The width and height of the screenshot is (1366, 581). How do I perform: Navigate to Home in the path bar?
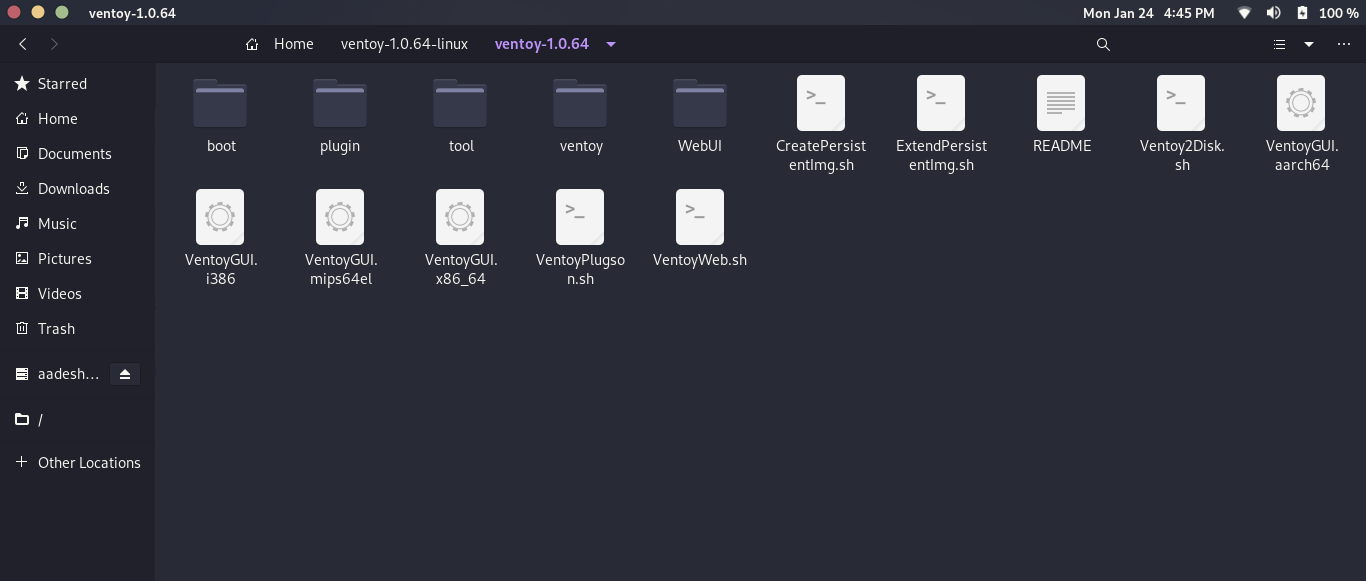point(282,44)
